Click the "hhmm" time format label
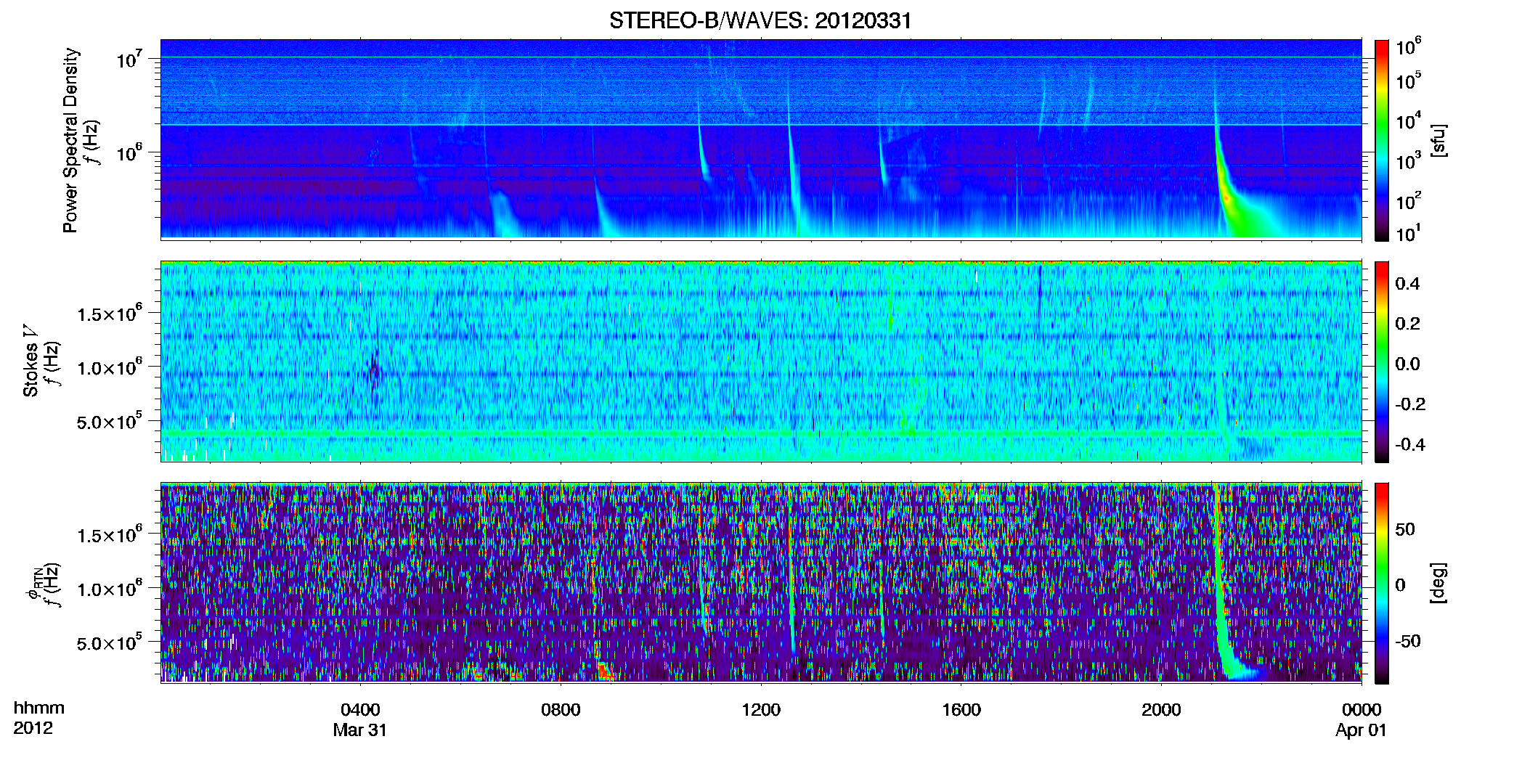Viewport: 1522px width, 784px height. pos(38,709)
